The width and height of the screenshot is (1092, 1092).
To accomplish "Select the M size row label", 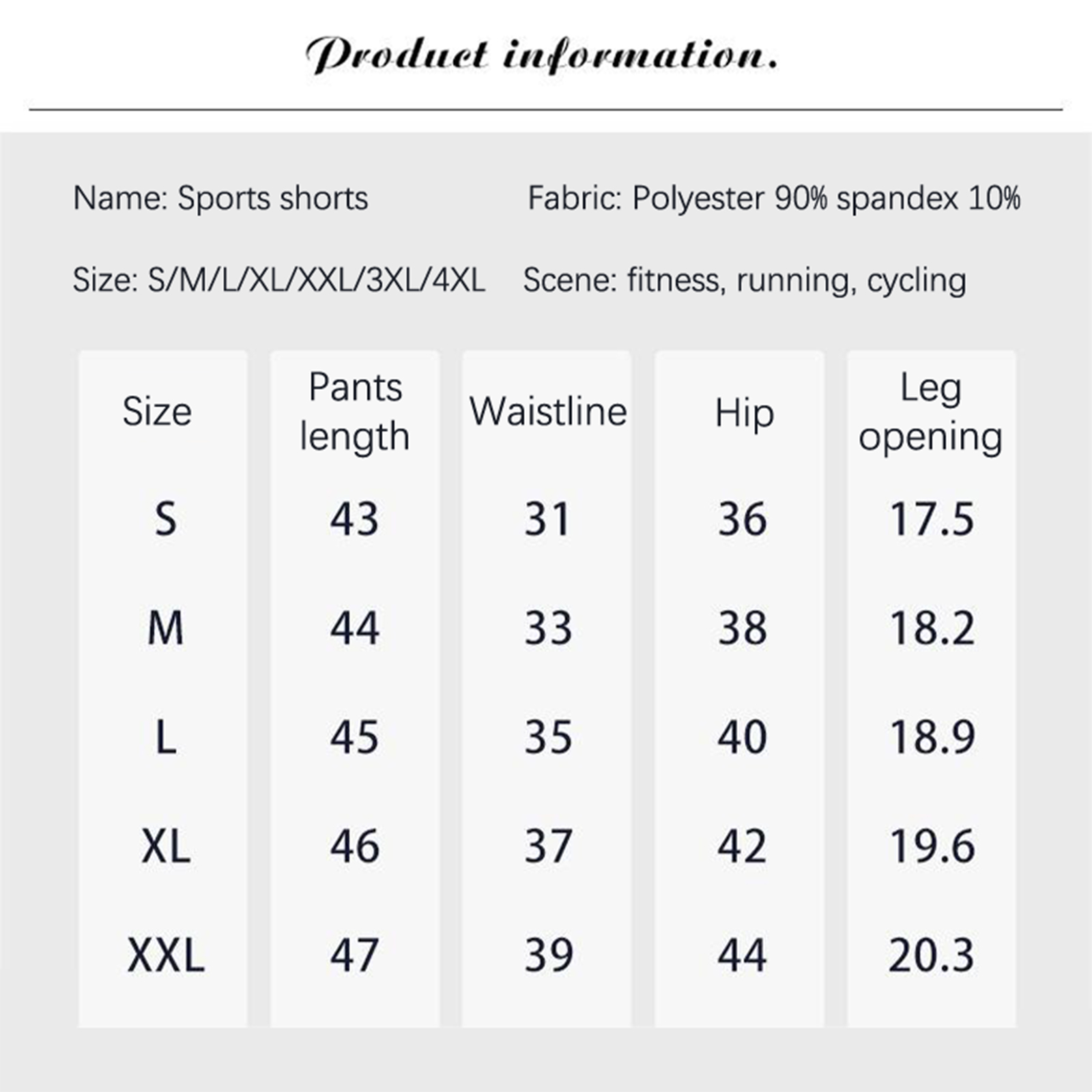I will [165, 628].
